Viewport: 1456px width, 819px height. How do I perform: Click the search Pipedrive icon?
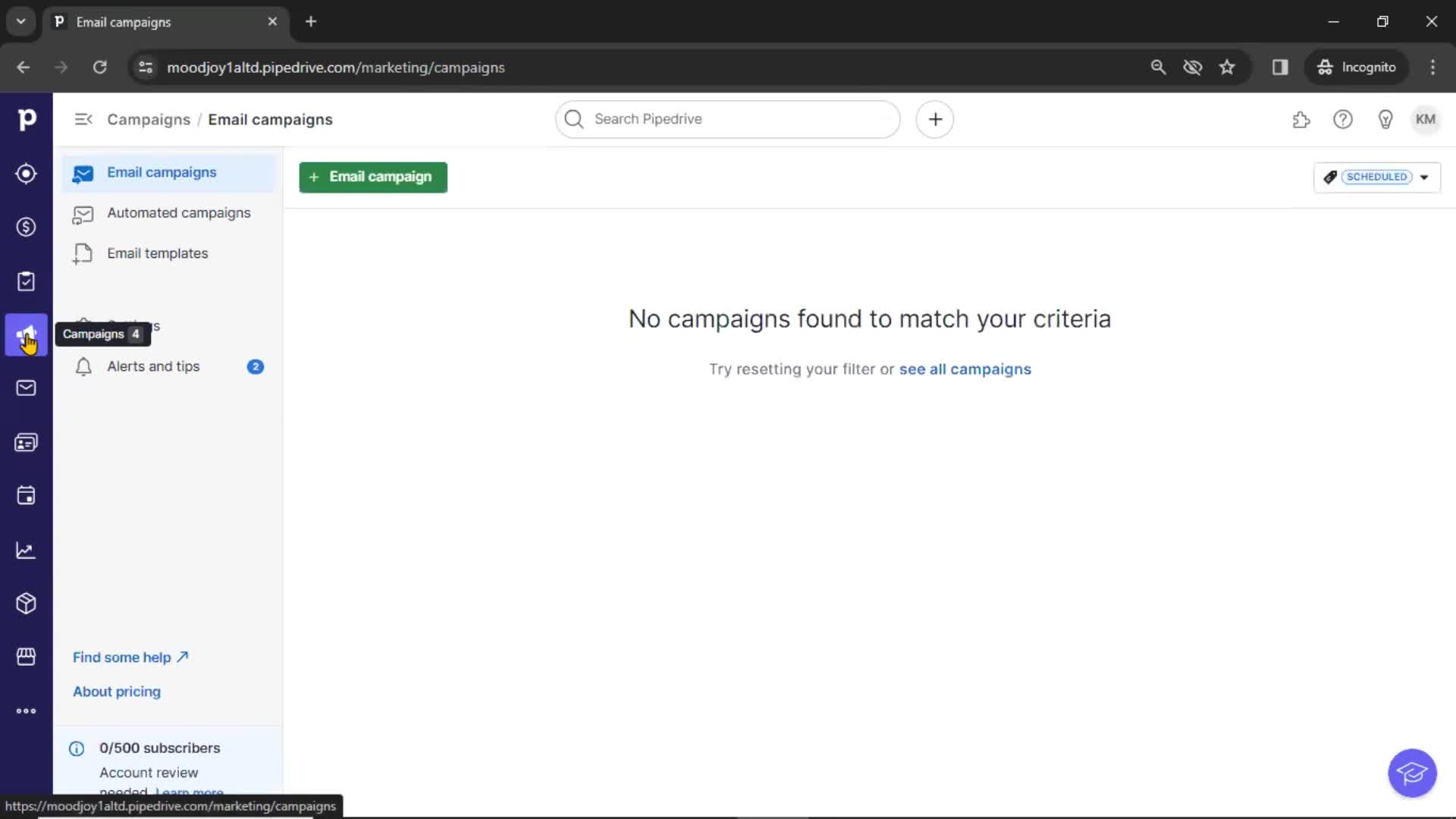tap(573, 118)
